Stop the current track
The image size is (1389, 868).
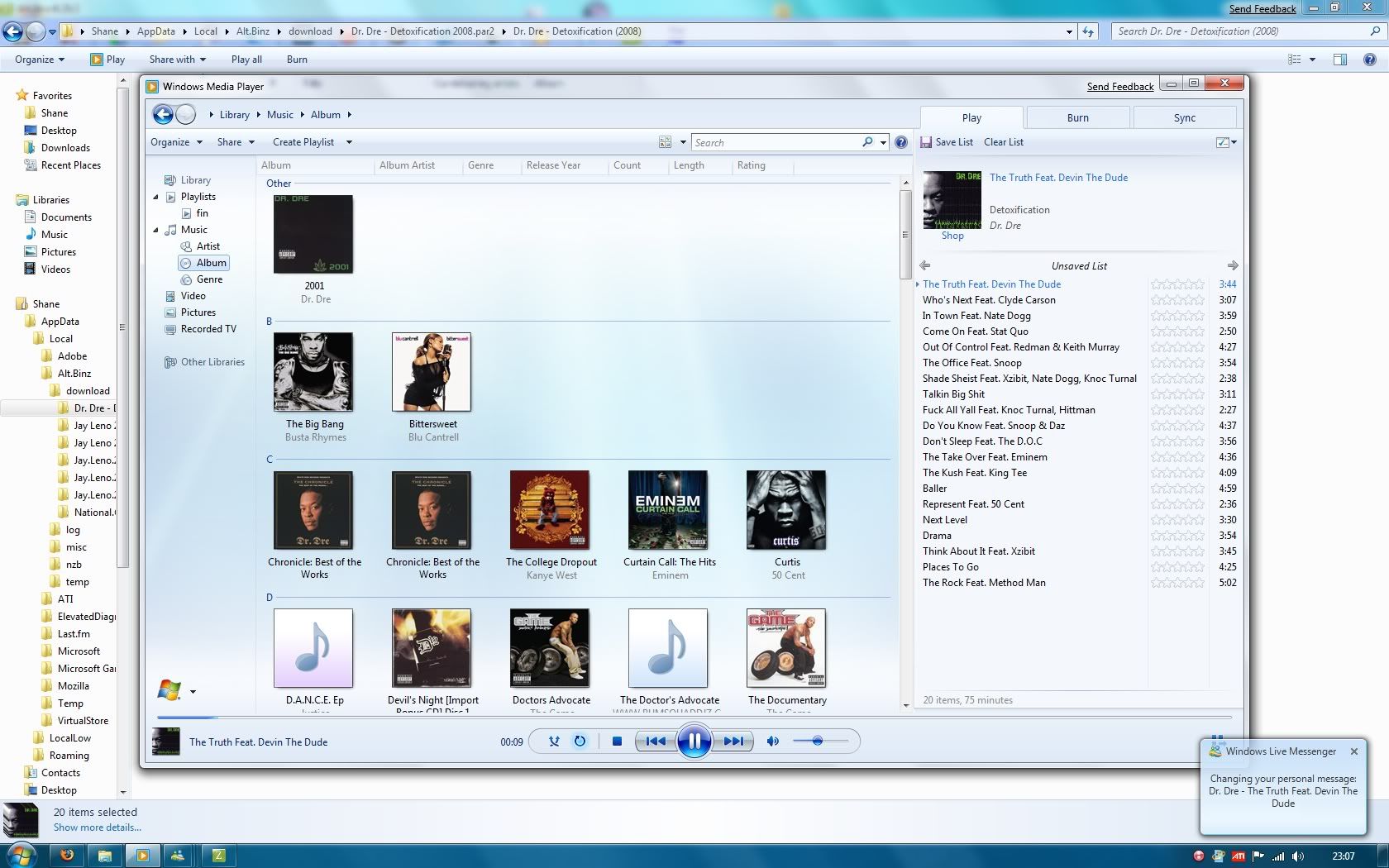click(617, 742)
